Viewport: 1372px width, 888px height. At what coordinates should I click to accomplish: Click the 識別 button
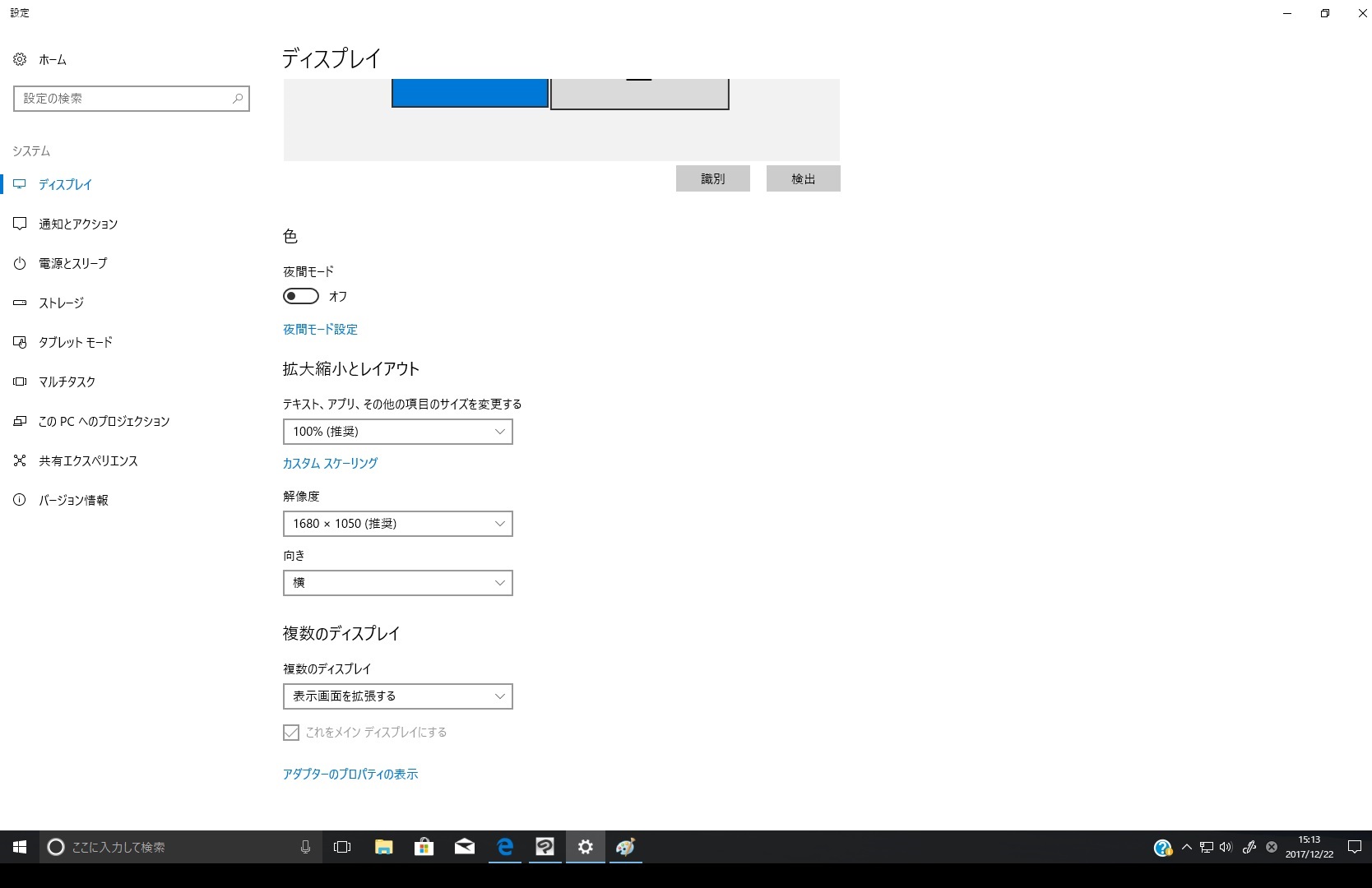click(x=713, y=178)
